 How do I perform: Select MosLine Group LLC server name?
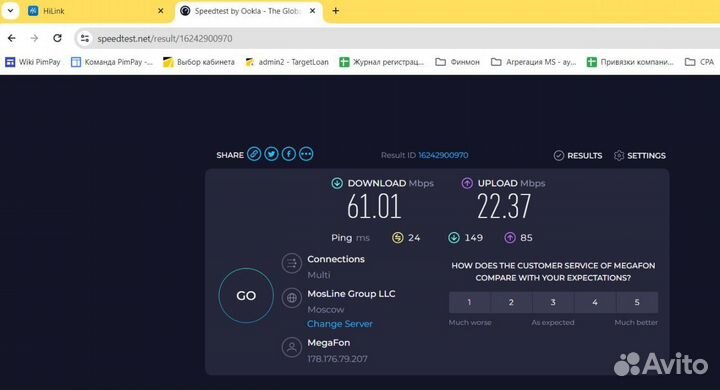coord(351,294)
